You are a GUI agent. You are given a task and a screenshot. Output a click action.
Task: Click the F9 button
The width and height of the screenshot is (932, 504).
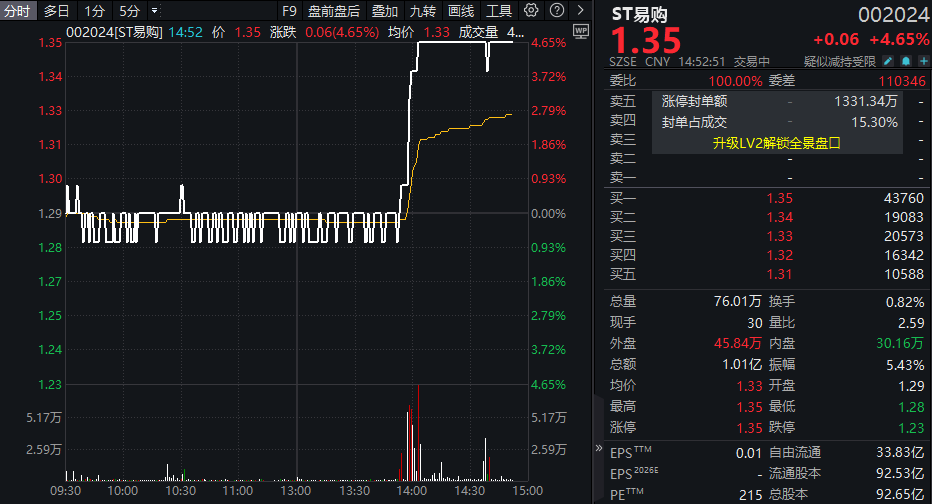(290, 11)
